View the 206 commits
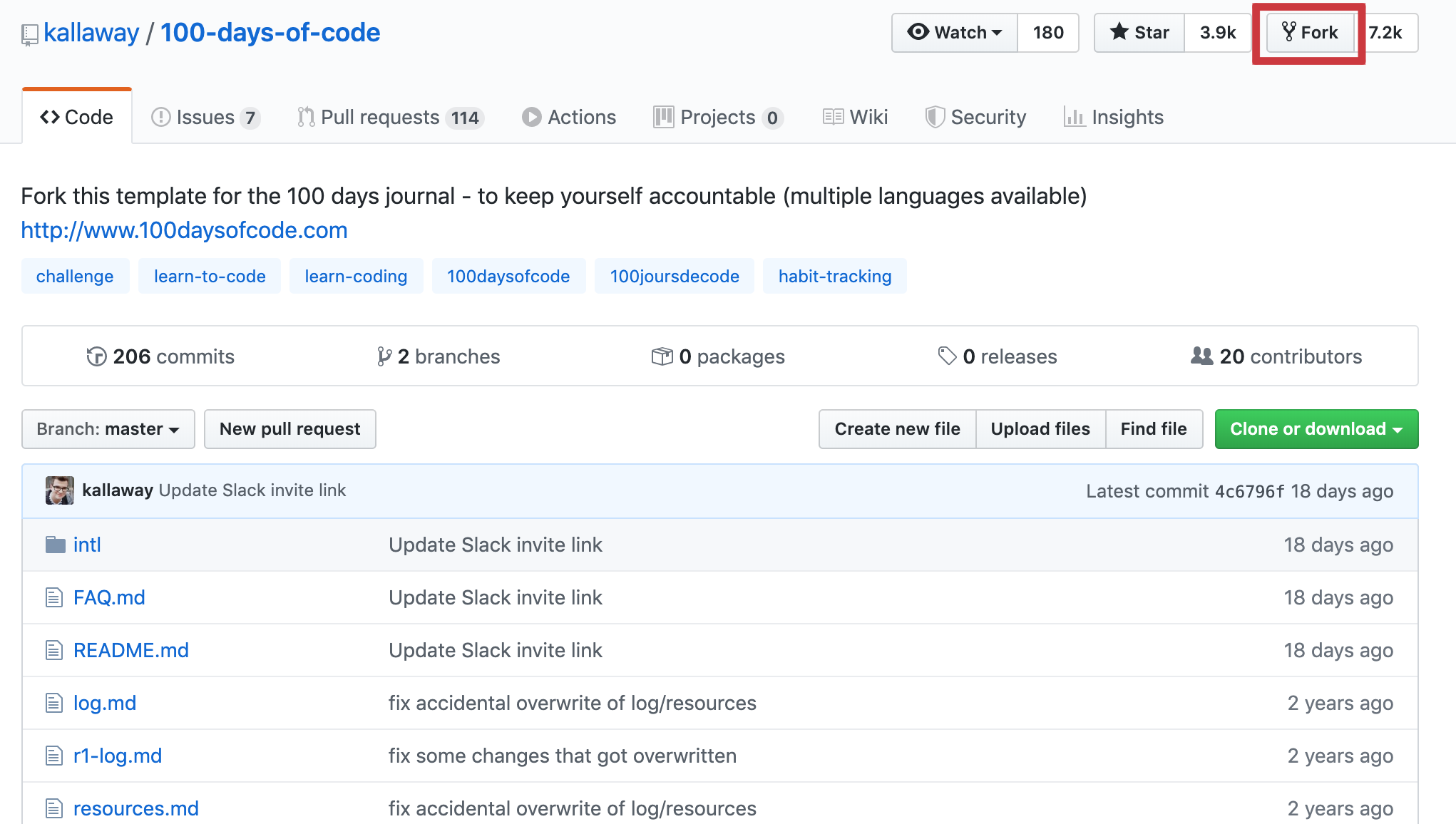The width and height of the screenshot is (1456, 824). point(160,356)
